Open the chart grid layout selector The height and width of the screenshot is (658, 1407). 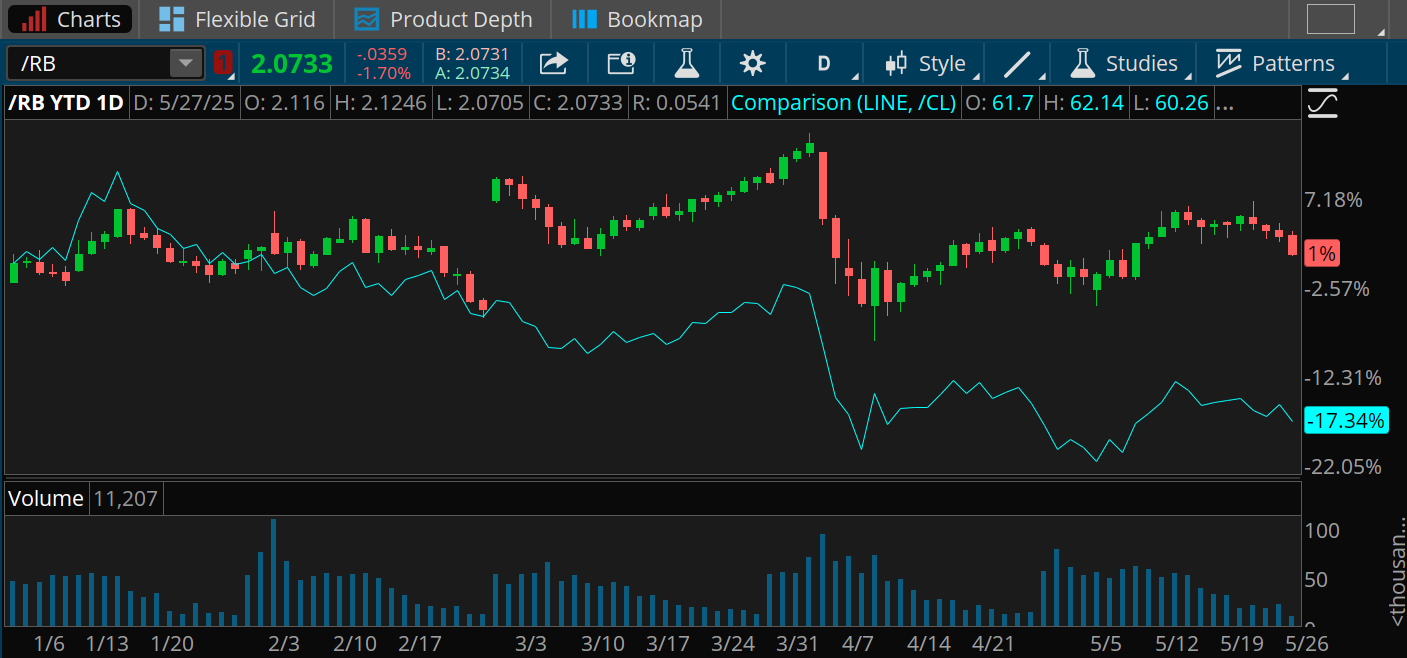[1330, 19]
